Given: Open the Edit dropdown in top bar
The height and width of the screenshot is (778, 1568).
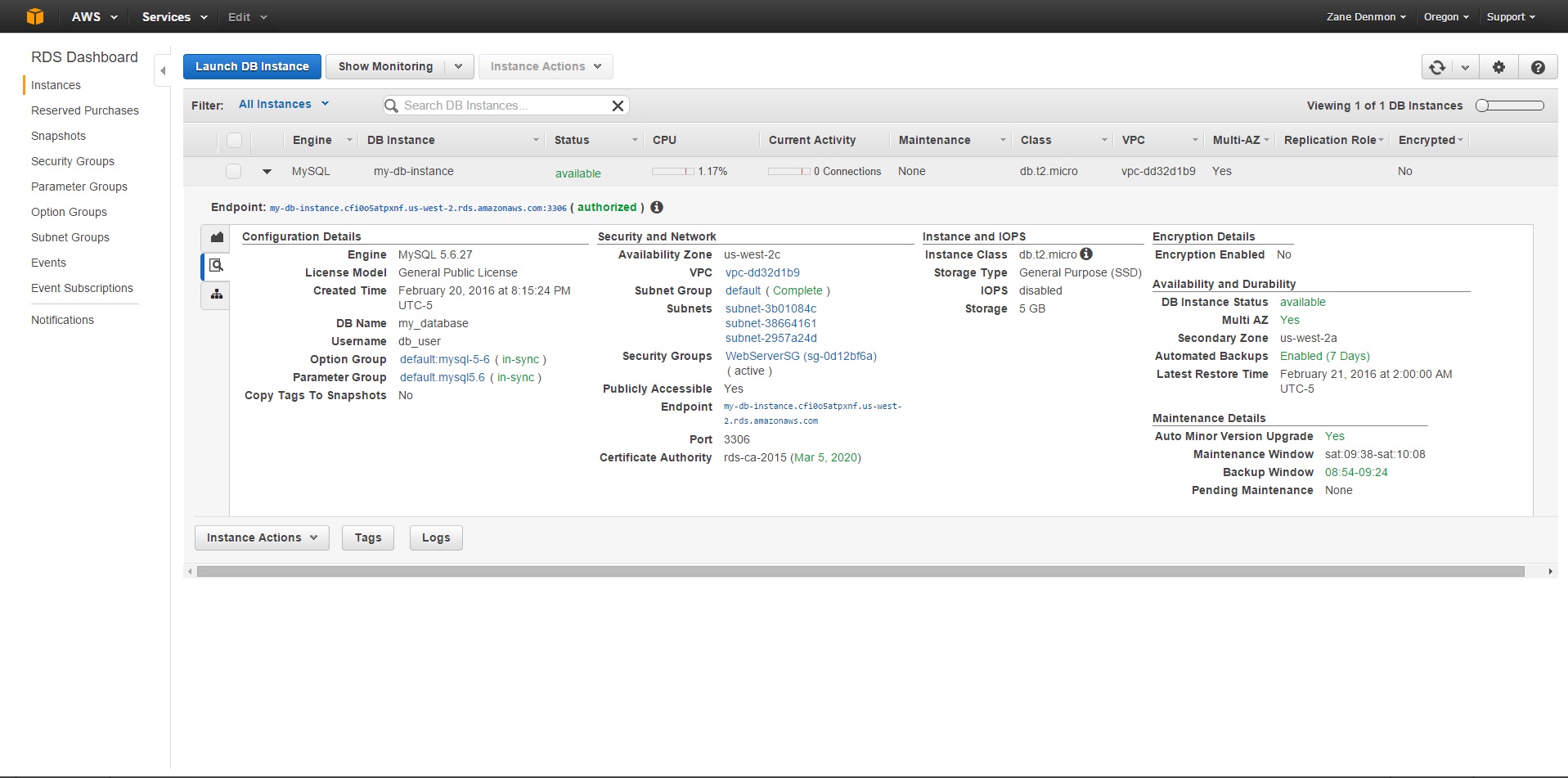Looking at the screenshot, I should pos(248,16).
